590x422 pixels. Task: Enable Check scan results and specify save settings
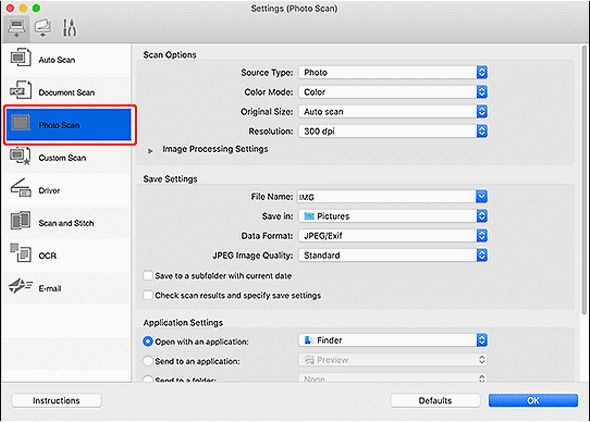[x=148, y=295]
